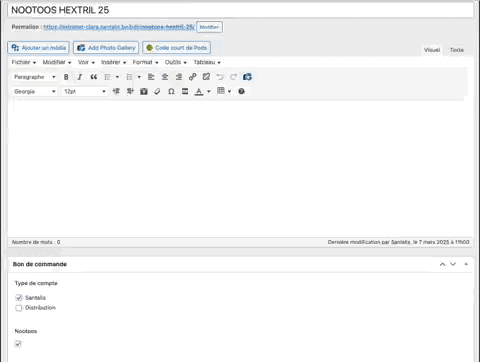Insert or edit a link
Image resolution: width=480 pixels, height=362 pixels.
tap(192, 77)
